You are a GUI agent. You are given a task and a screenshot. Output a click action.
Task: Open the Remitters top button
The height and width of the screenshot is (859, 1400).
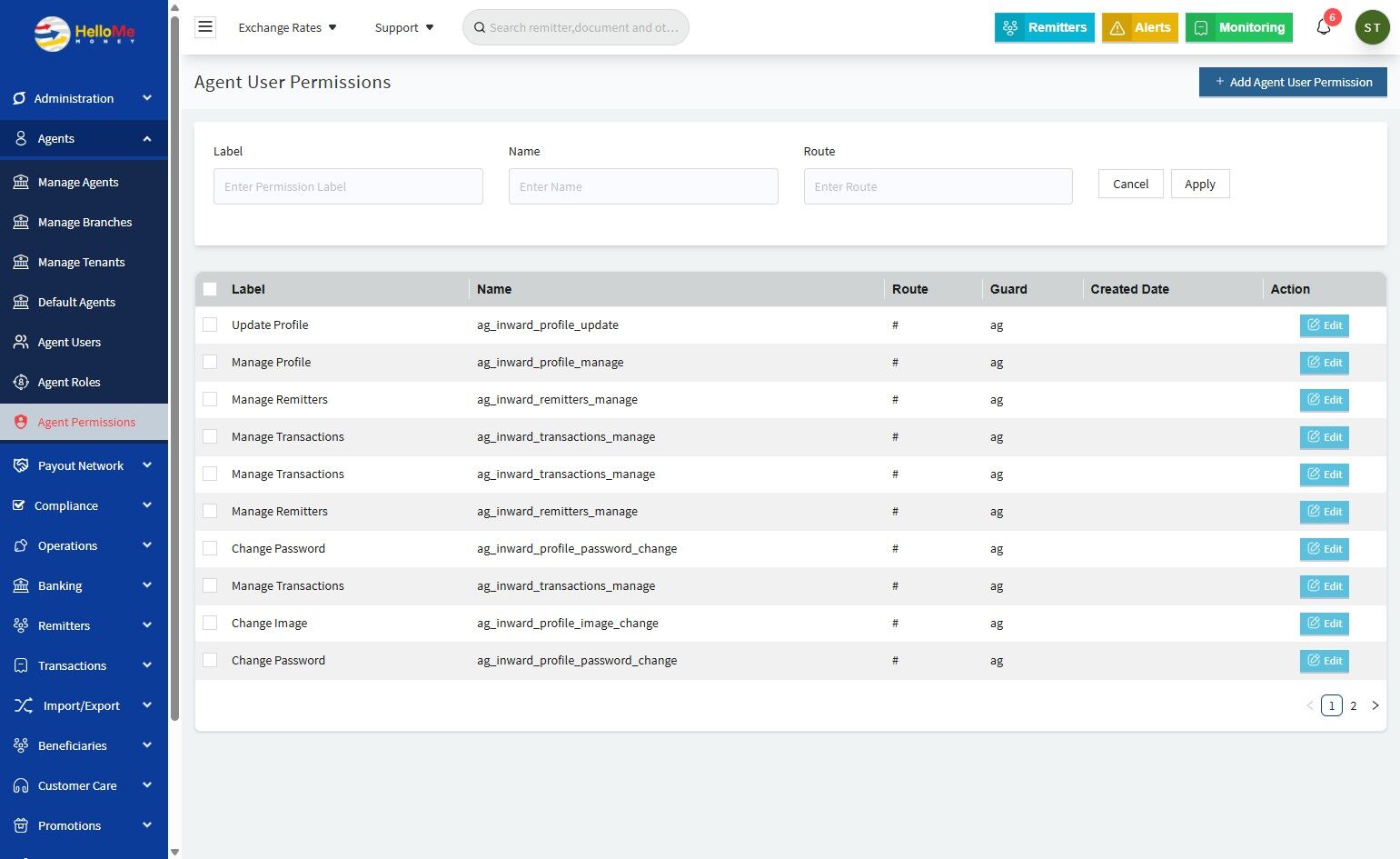coord(1044,27)
